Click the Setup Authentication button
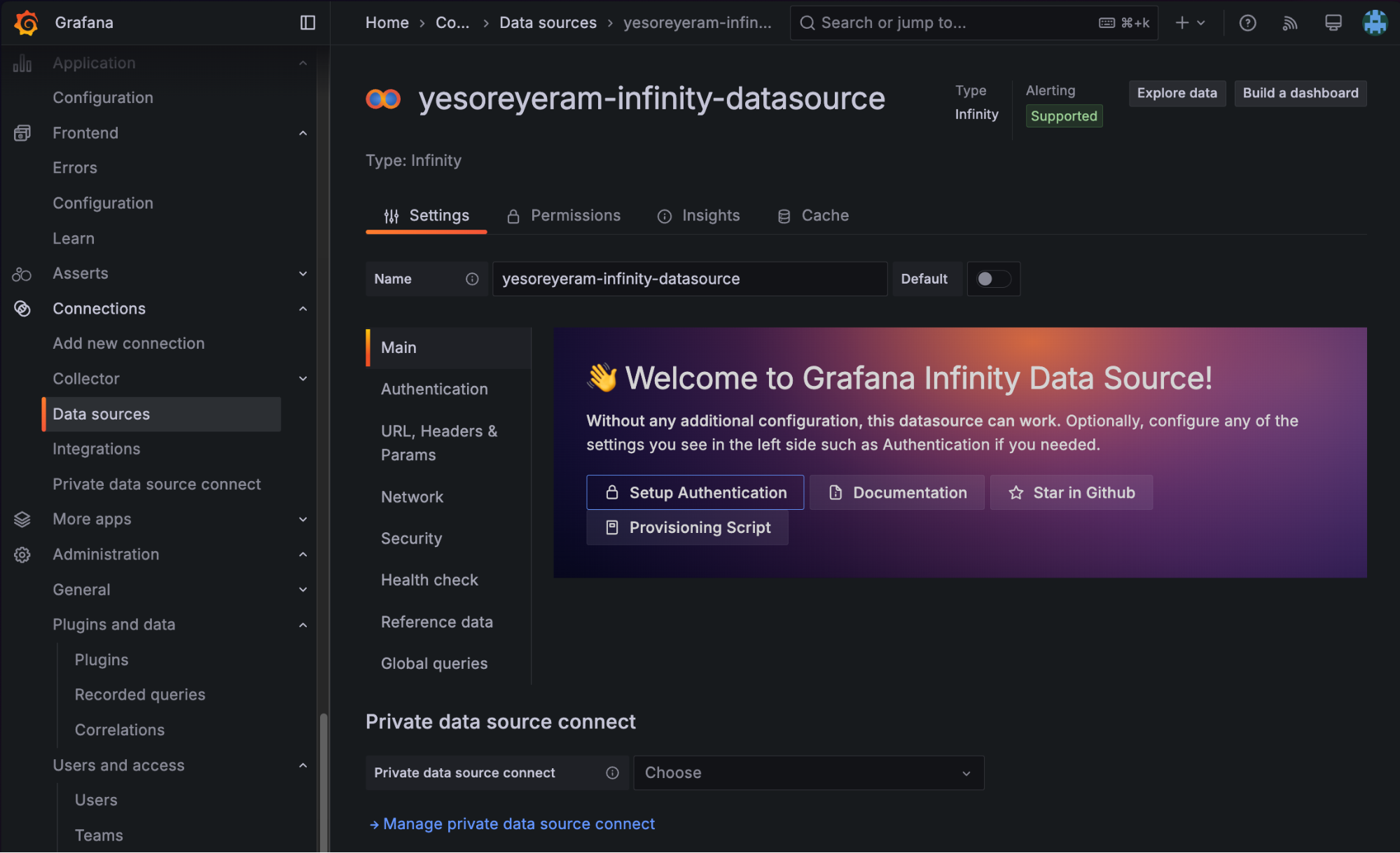1400x853 pixels. click(694, 492)
